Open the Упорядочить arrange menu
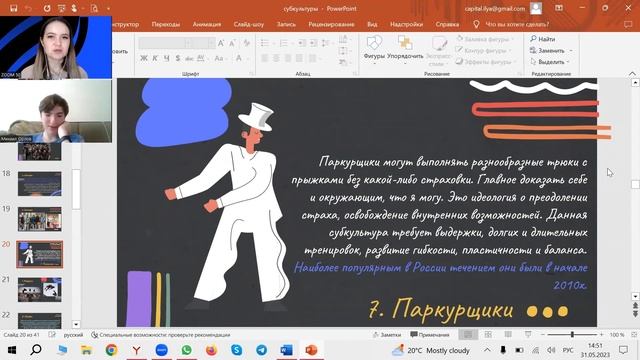Image resolution: width=640 pixels, height=360 pixels. pyautogui.click(x=405, y=48)
